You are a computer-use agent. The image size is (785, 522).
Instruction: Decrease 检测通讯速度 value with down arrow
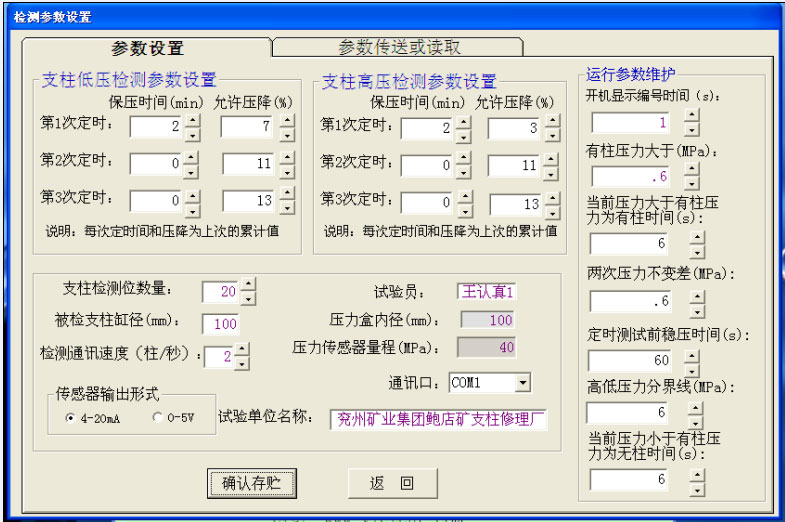click(x=242, y=362)
